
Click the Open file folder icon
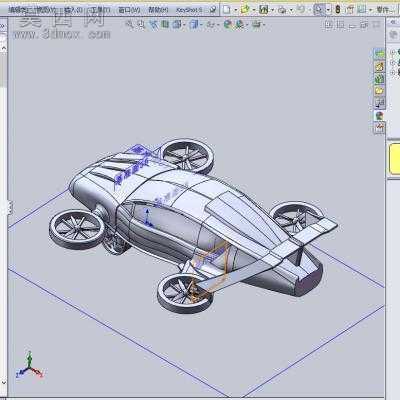click(245, 10)
